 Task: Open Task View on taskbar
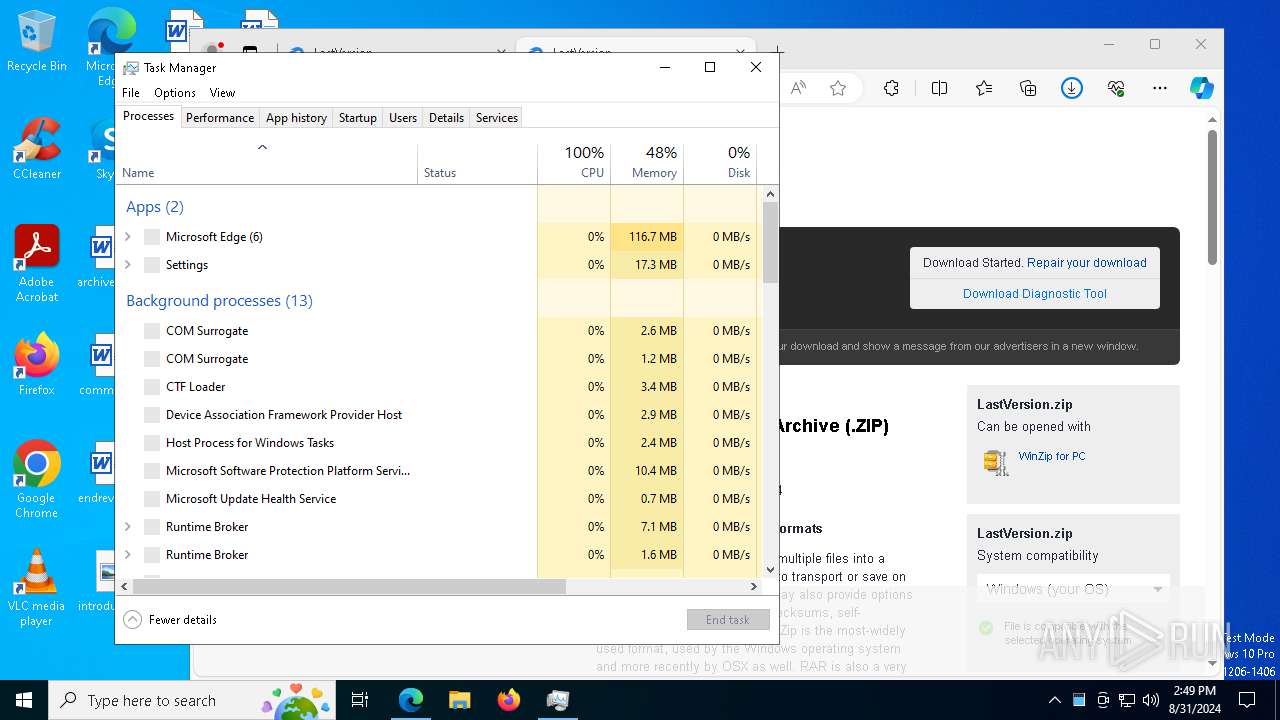[x=360, y=700]
